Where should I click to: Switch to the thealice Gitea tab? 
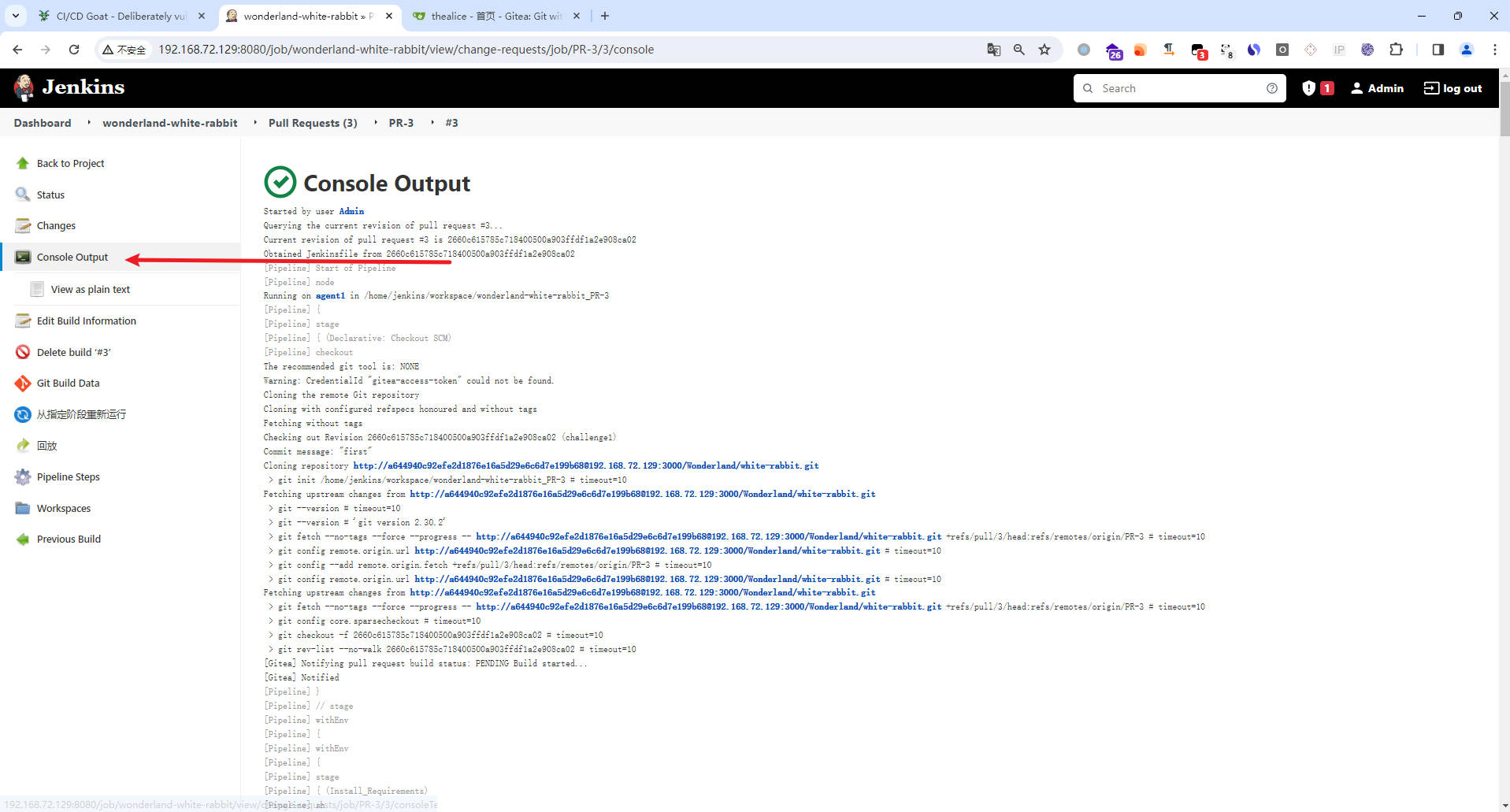coord(496,16)
